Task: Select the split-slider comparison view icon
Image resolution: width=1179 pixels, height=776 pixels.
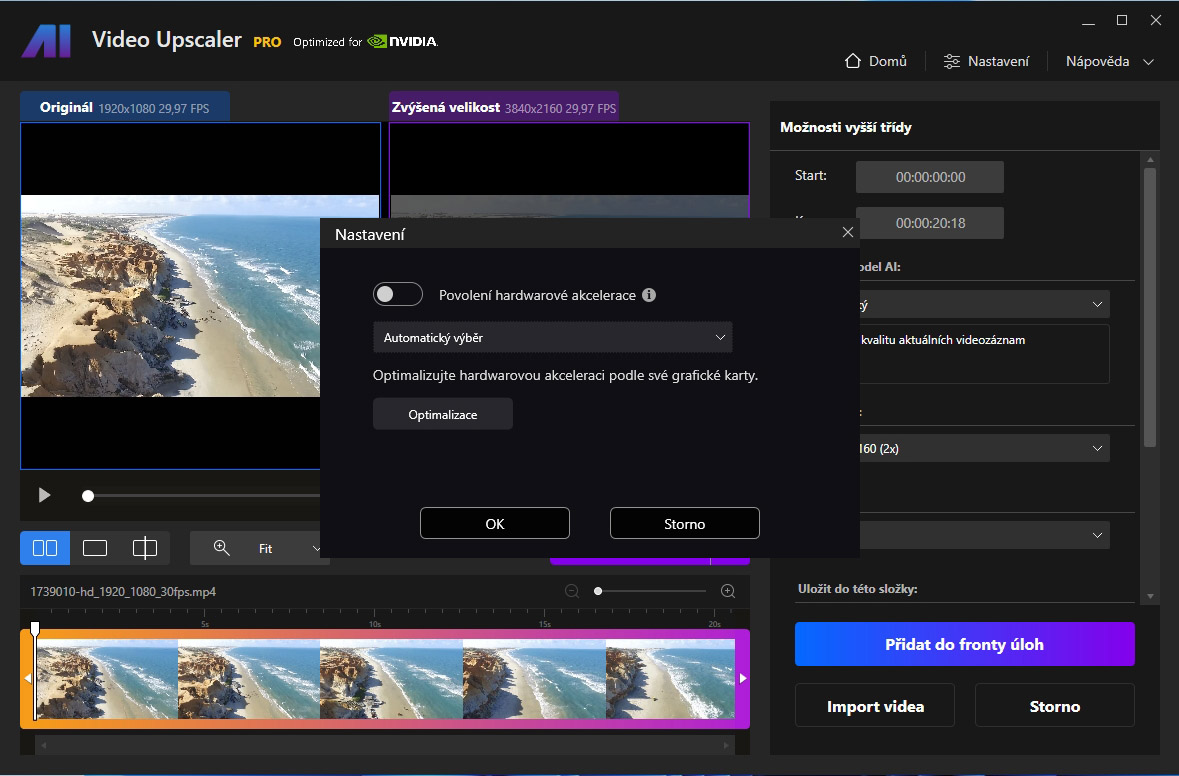Action: 145,548
